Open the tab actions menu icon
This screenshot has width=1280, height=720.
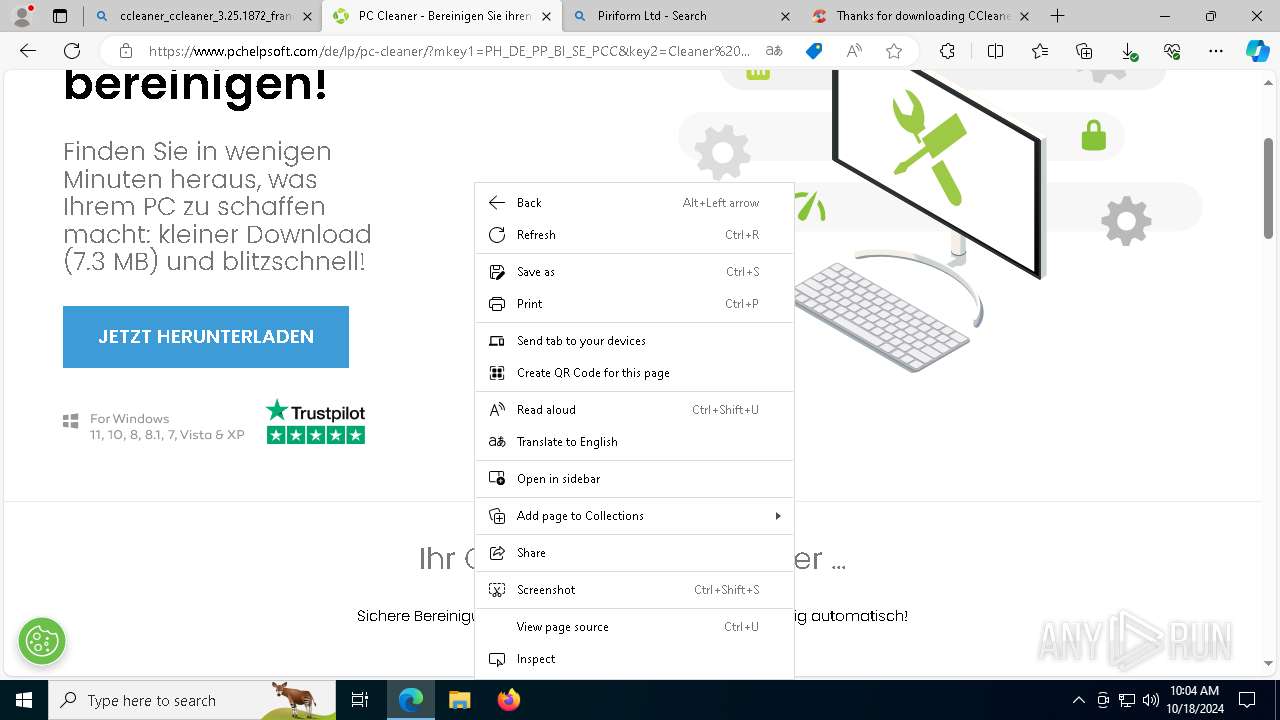60,16
